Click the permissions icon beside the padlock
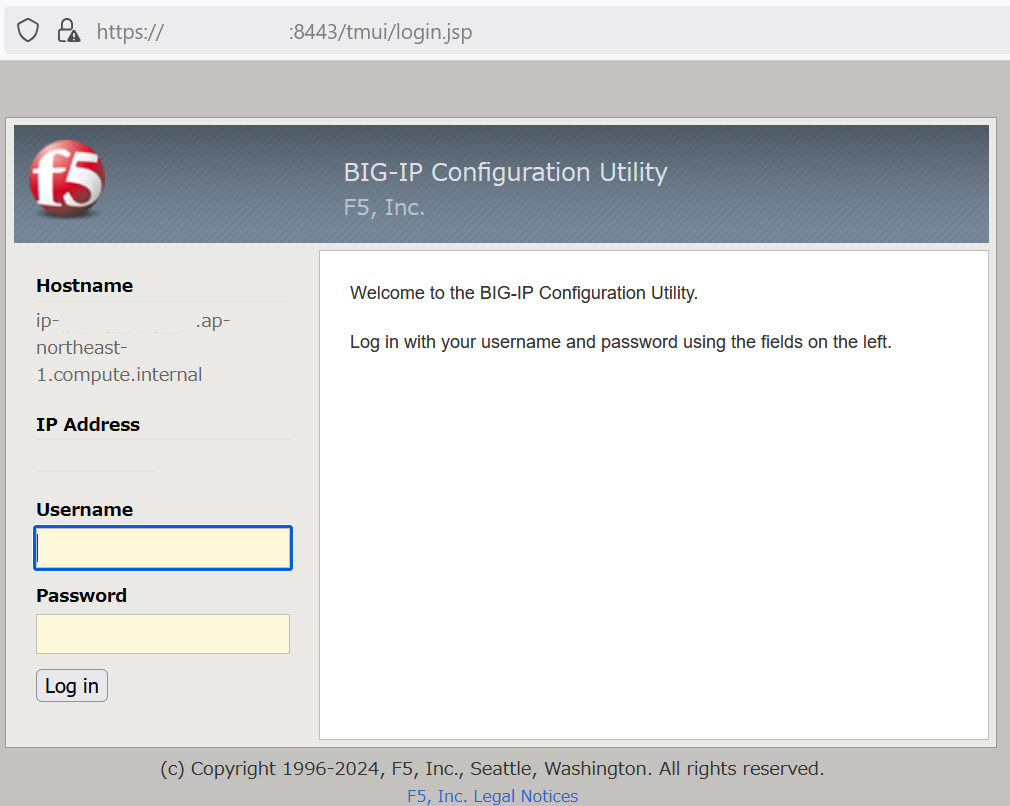The image size is (1010, 806). pos(74,34)
